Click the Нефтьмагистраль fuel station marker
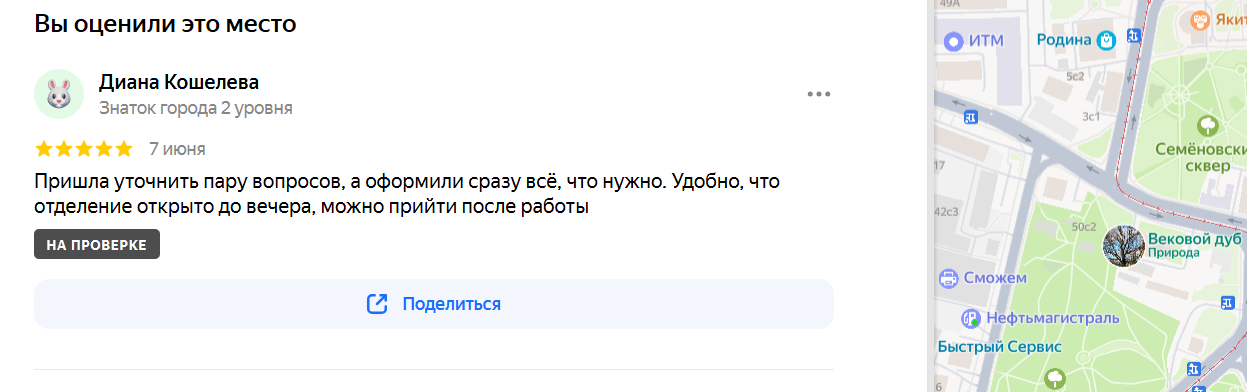Viewport: 1247px width, 392px height. tap(970, 319)
